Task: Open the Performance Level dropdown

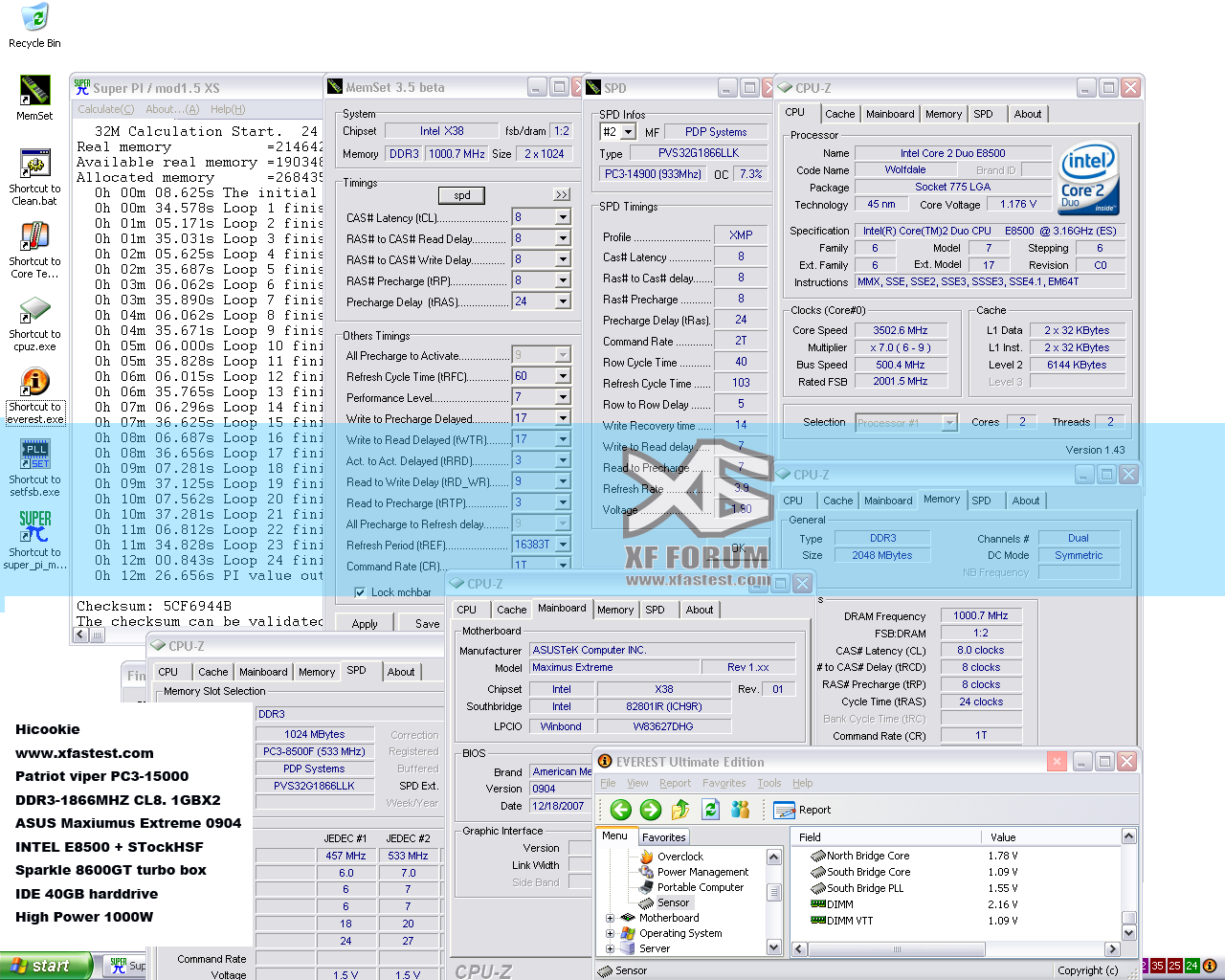Action: pos(563,397)
